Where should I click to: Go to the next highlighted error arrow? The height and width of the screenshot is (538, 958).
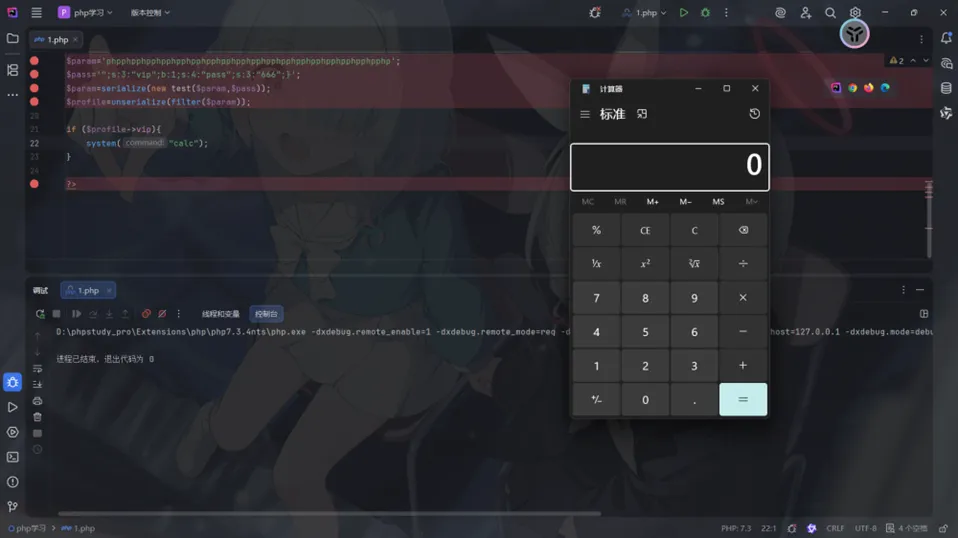[926, 60]
